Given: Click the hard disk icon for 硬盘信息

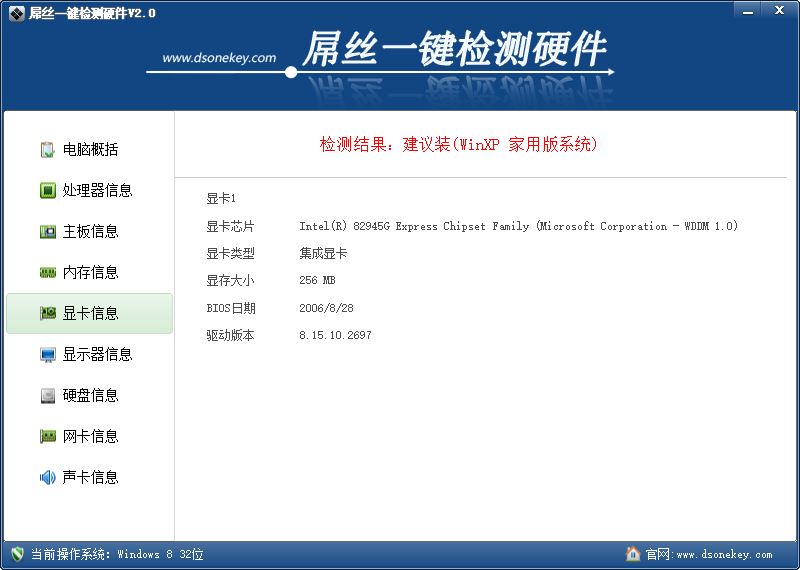Looking at the screenshot, I should (x=47, y=395).
